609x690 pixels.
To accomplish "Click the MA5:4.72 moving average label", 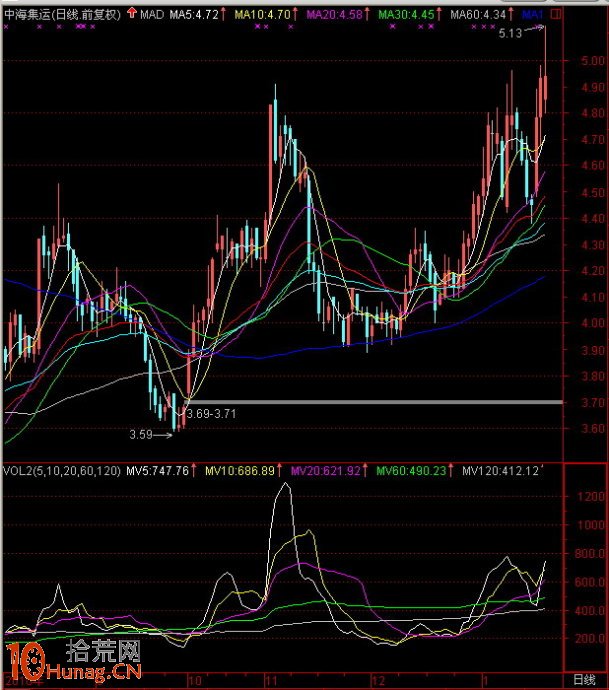I will click(x=194, y=15).
